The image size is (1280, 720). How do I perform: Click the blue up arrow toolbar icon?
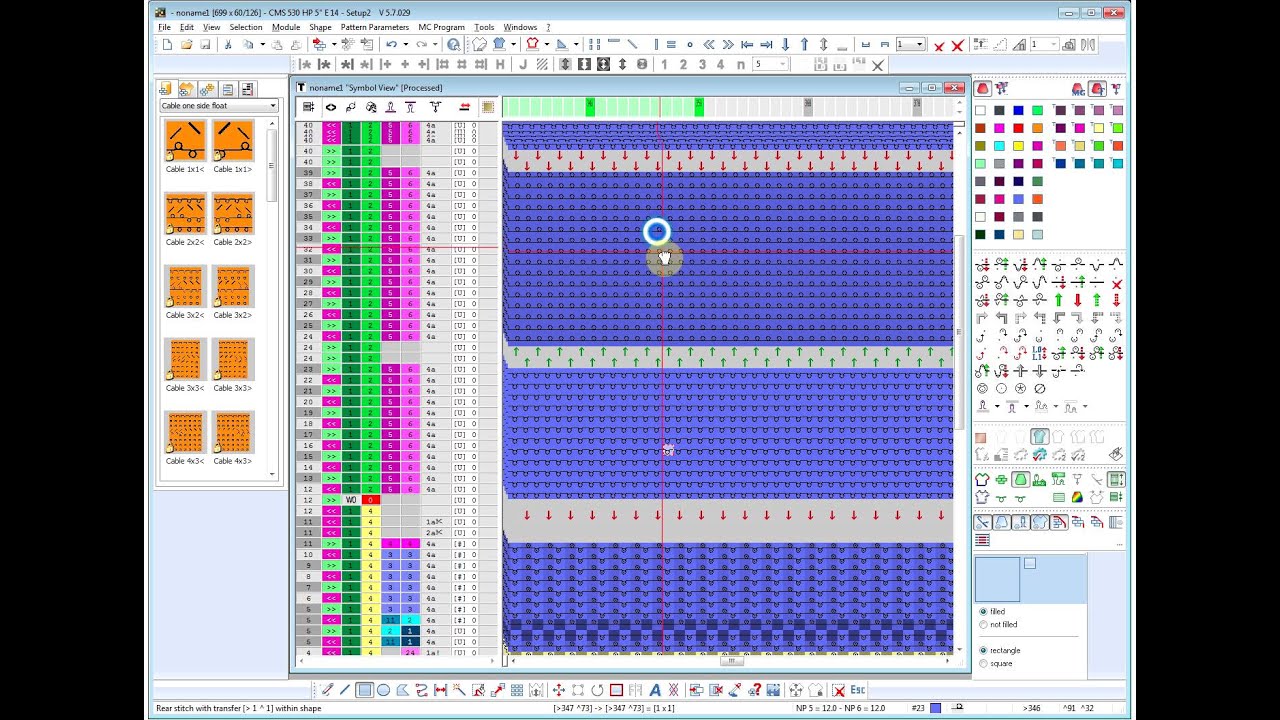[x=804, y=45]
